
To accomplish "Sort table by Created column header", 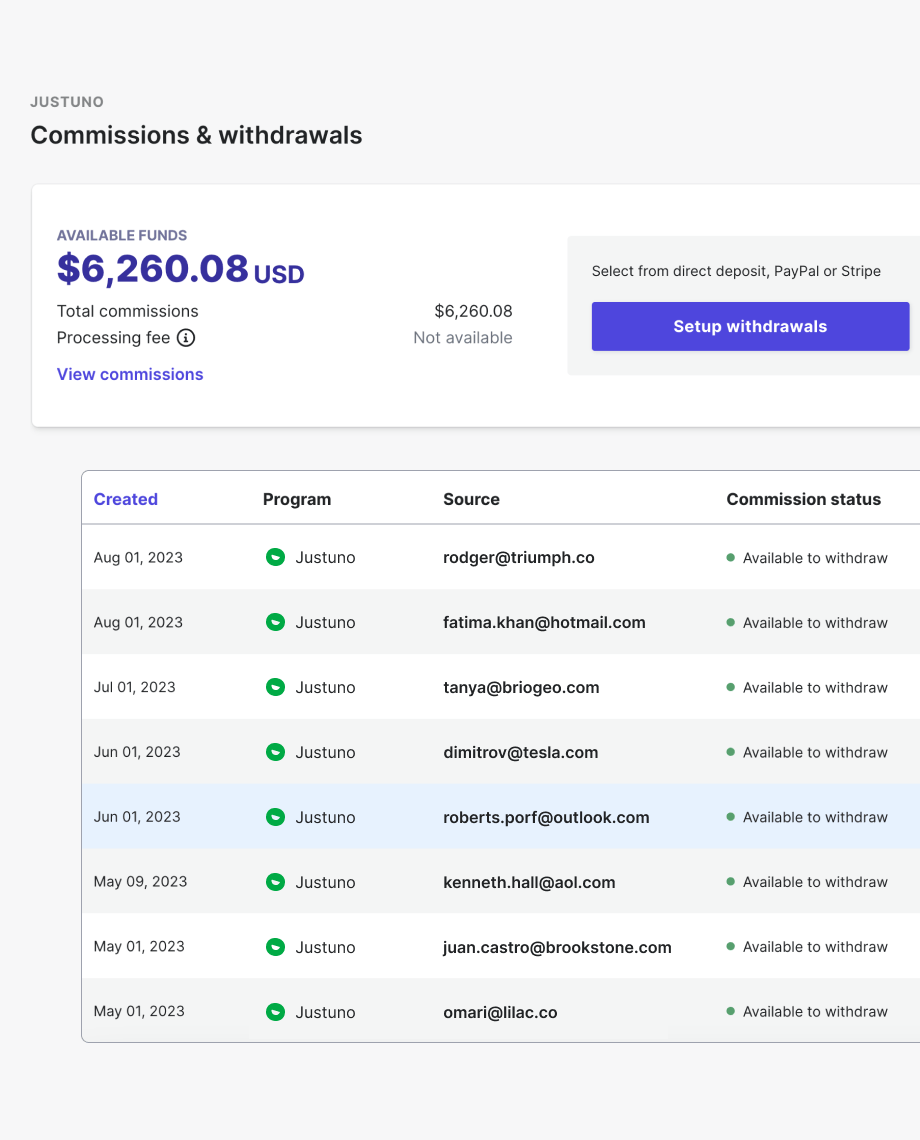I will 126,499.
